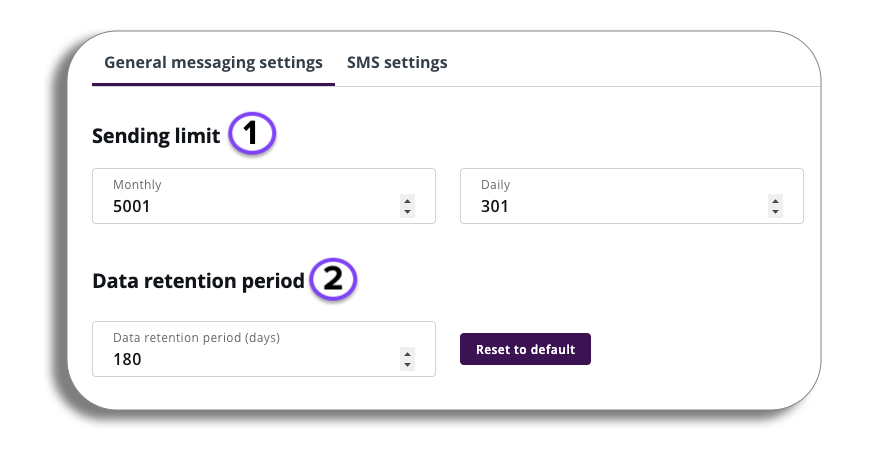
Task: Decrement the Daily limit using down arrow
Action: point(775,212)
